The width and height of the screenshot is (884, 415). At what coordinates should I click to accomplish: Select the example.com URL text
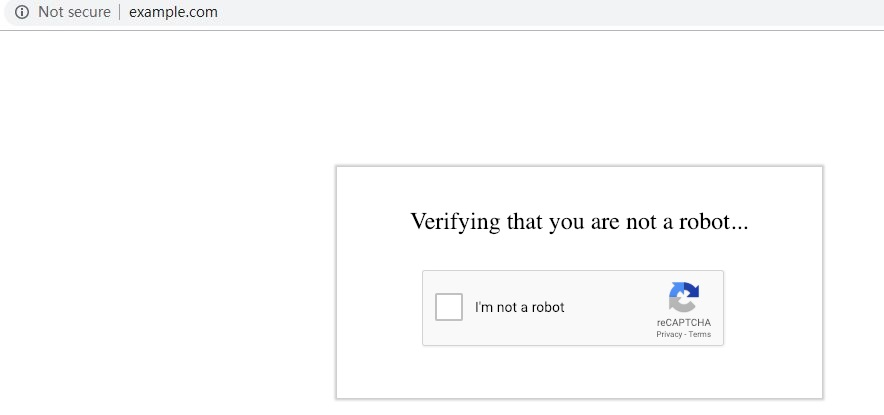coord(173,13)
